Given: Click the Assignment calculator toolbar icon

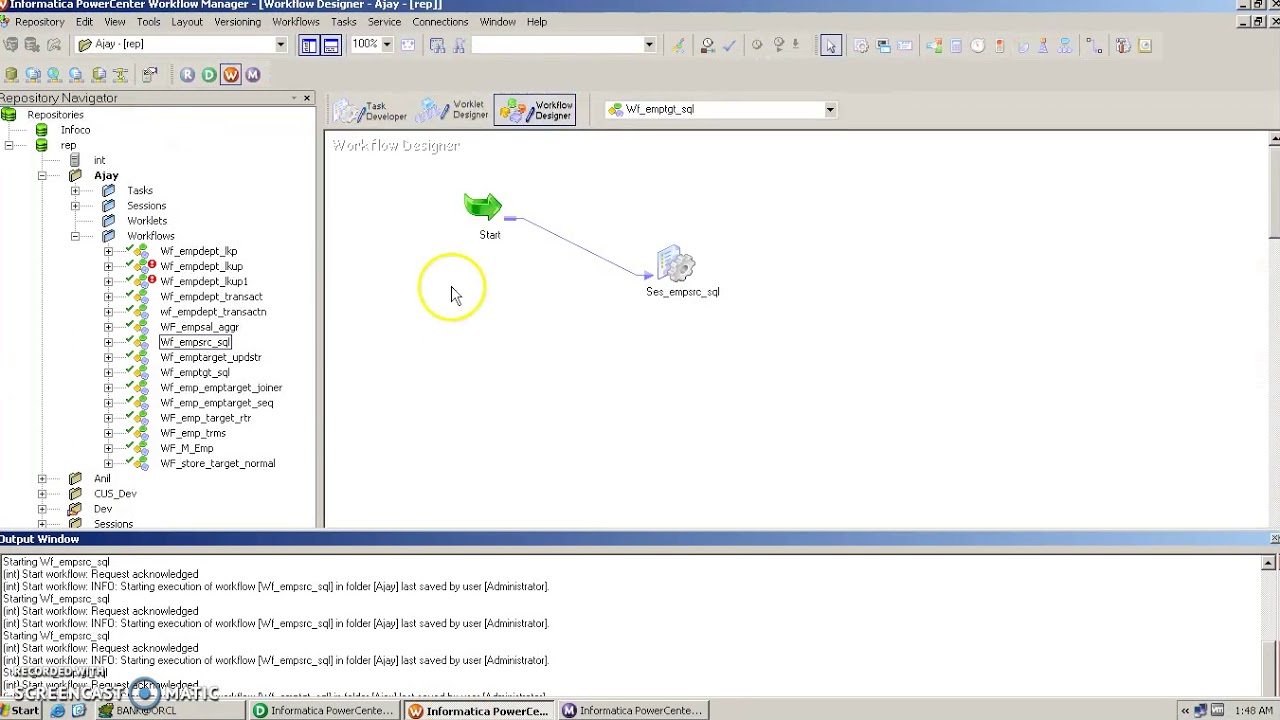Looking at the screenshot, I should point(955,45).
